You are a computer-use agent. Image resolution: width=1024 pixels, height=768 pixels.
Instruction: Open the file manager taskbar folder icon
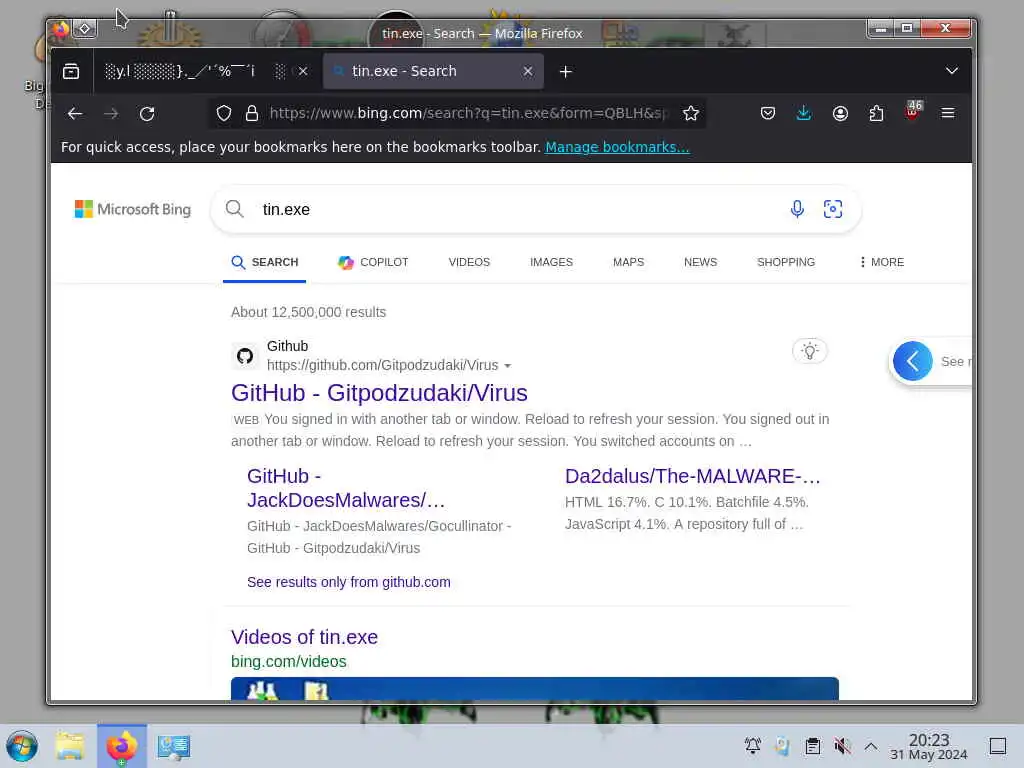pyautogui.click(x=70, y=746)
